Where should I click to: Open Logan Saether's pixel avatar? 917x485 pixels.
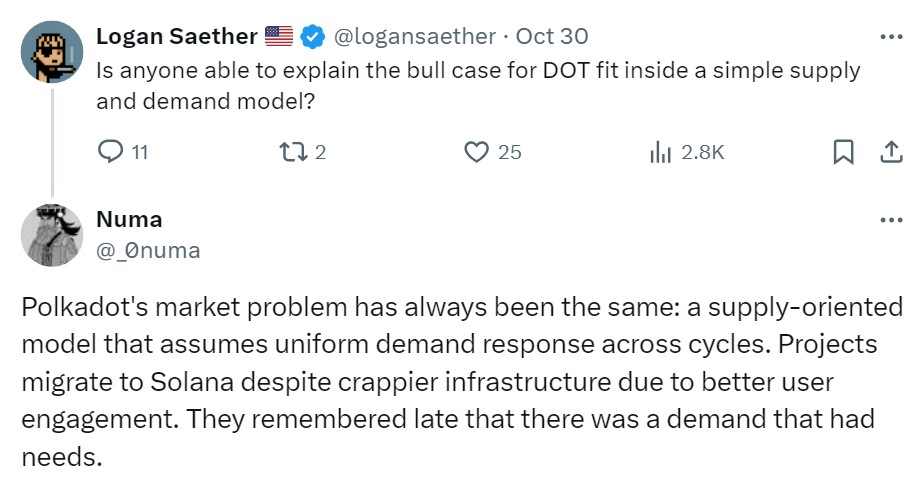[x=51, y=53]
